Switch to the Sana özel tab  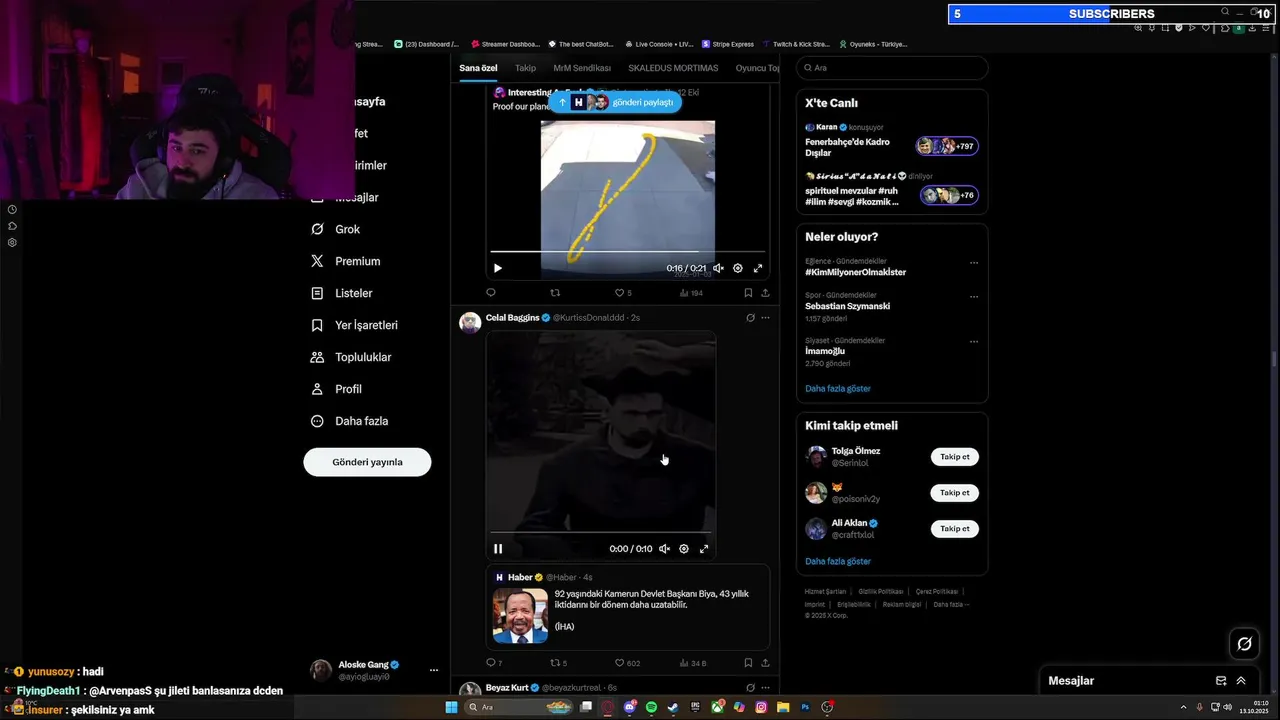(x=478, y=68)
